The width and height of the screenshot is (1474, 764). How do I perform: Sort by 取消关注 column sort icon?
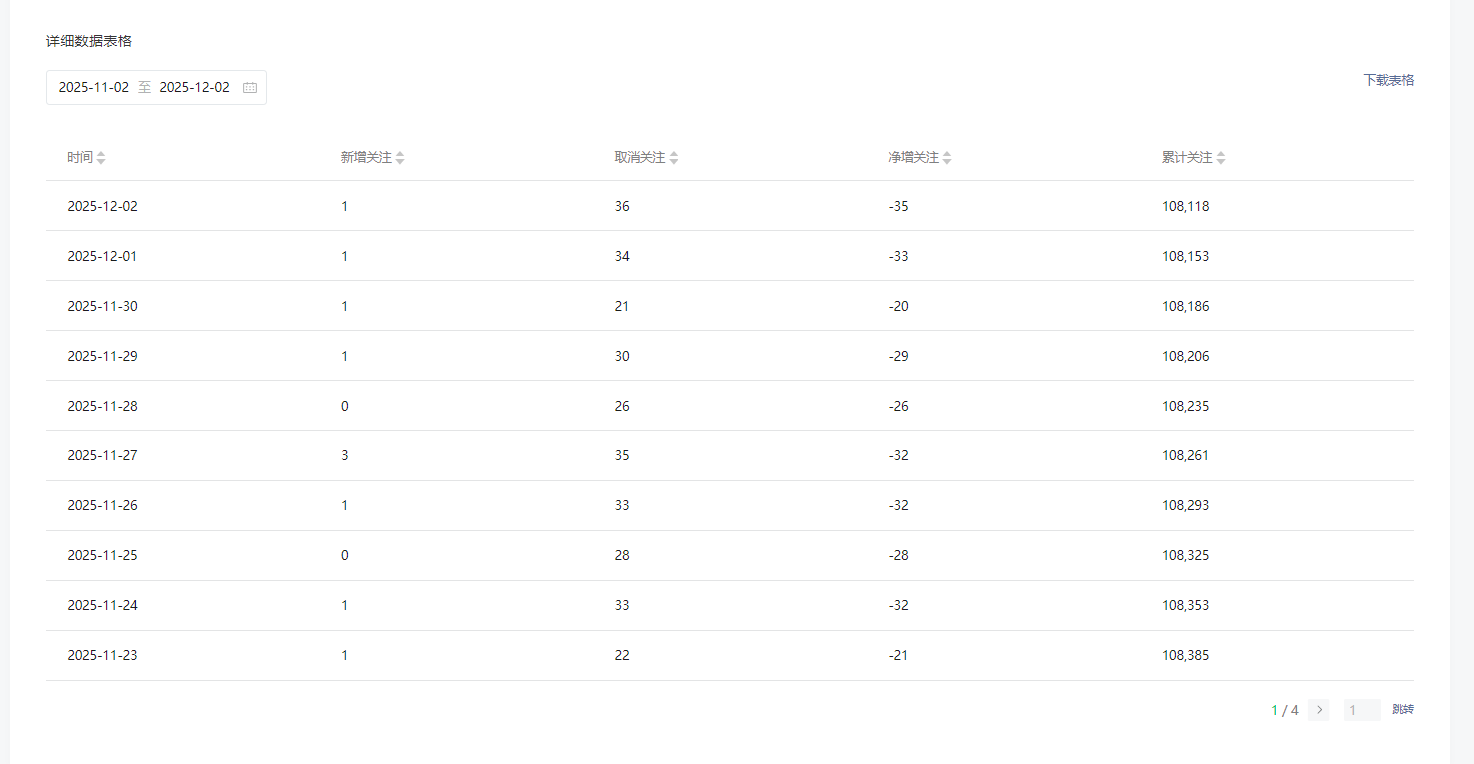click(674, 158)
